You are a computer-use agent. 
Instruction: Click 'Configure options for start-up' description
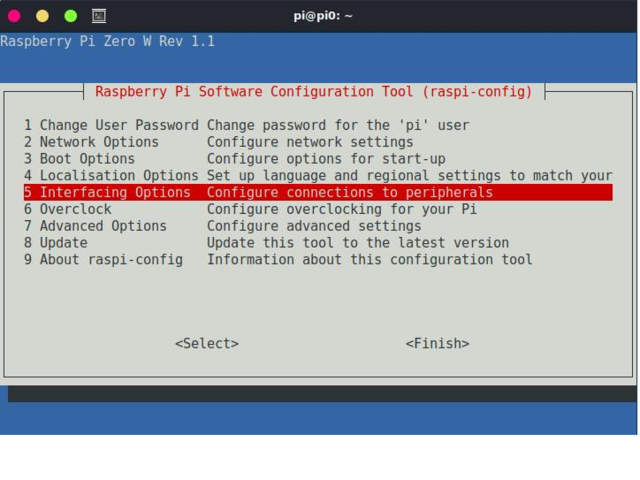coord(326,159)
